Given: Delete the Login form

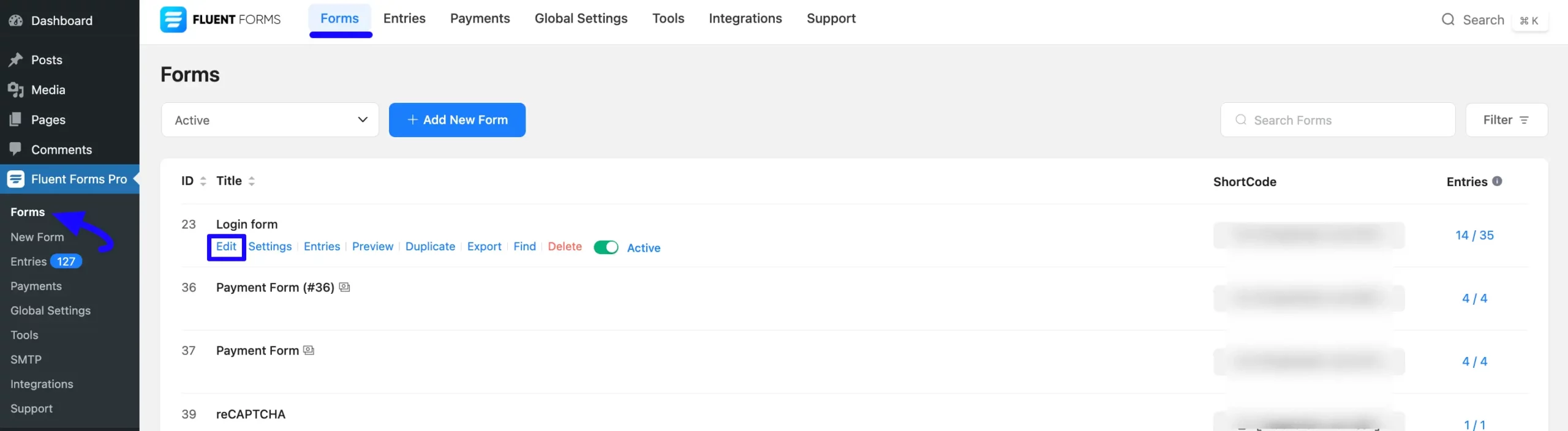Looking at the screenshot, I should coord(565,247).
